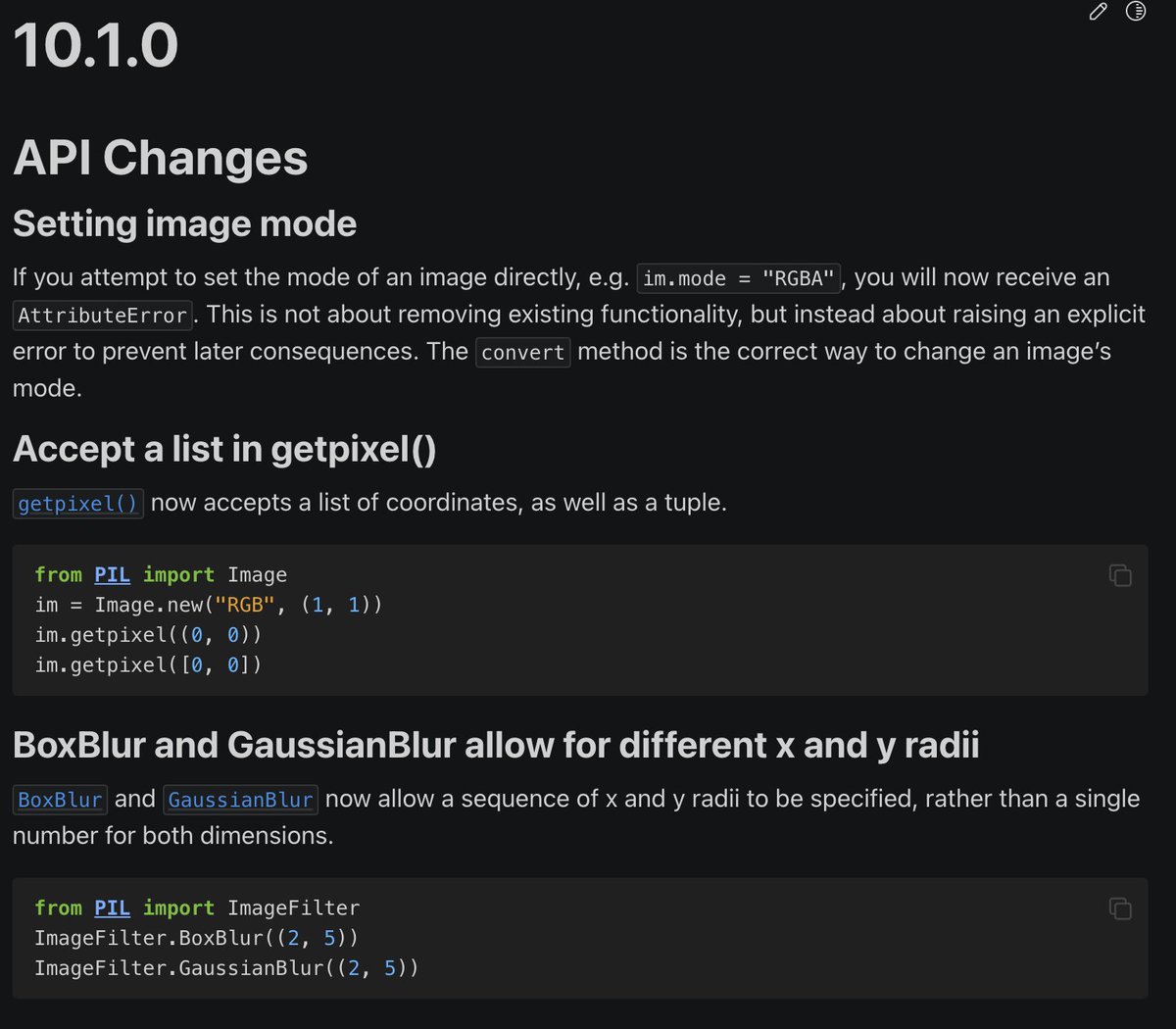The height and width of the screenshot is (1029, 1176).
Task: Open the getpixel() documentation link
Action: [78, 504]
